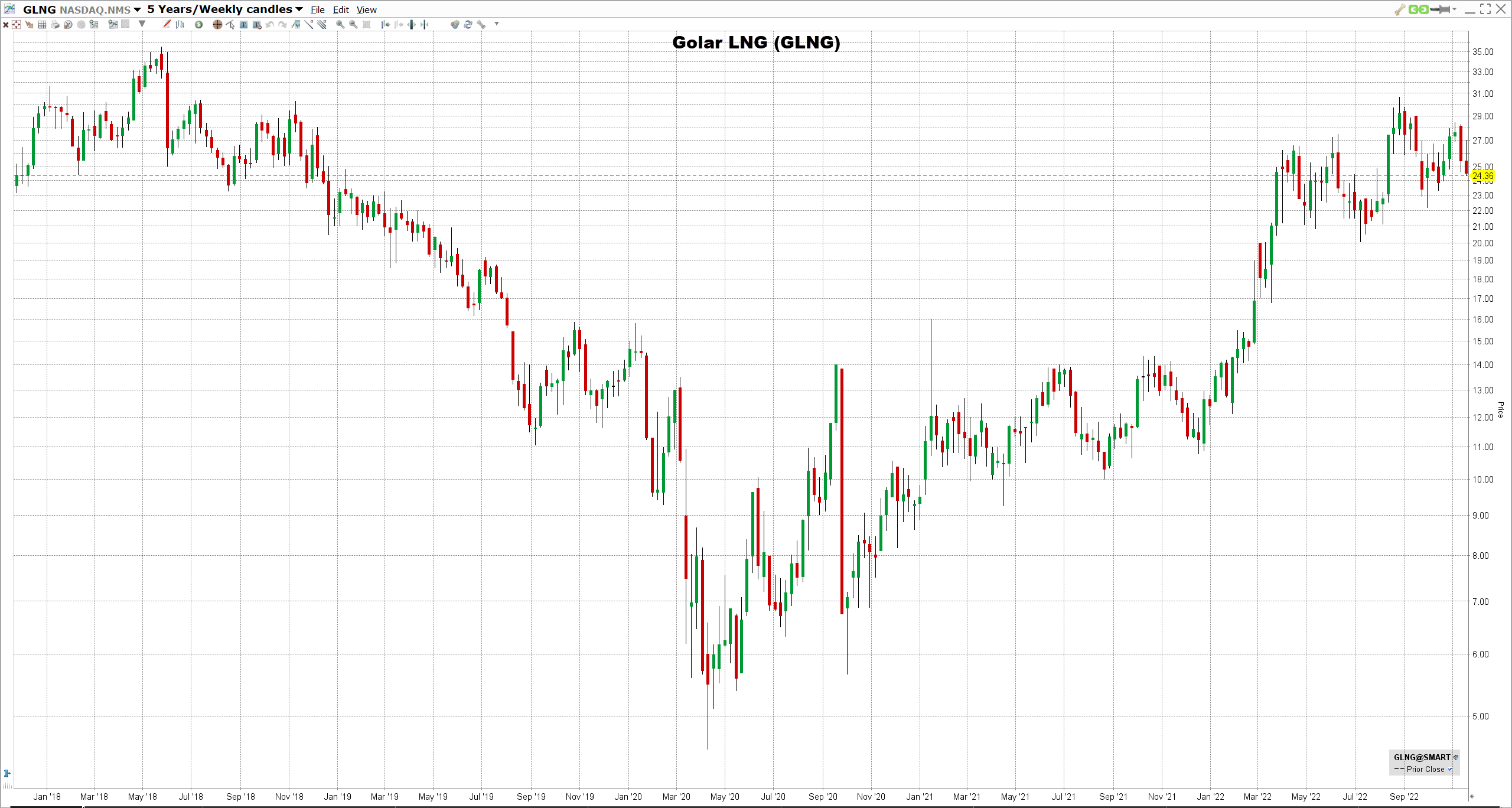Click the Sep '20 time axis label
Image resolution: width=1512 pixels, height=808 pixels.
point(823,796)
